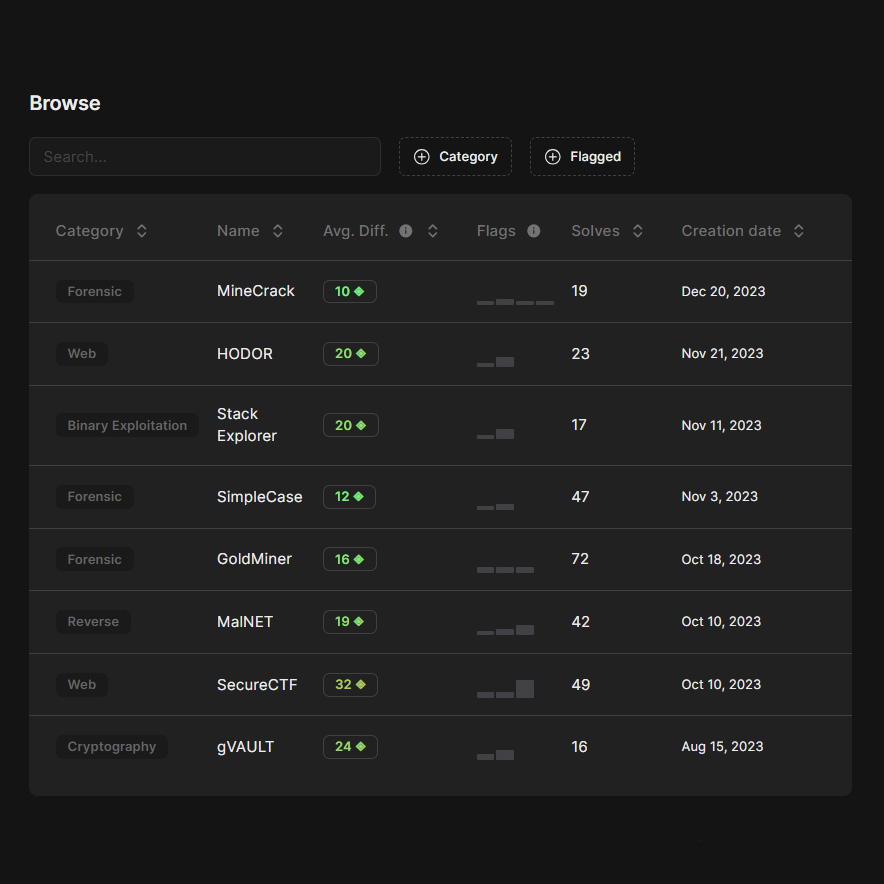Click sort arrows beside Creation date
This screenshot has width=884, height=884.
click(x=799, y=231)
